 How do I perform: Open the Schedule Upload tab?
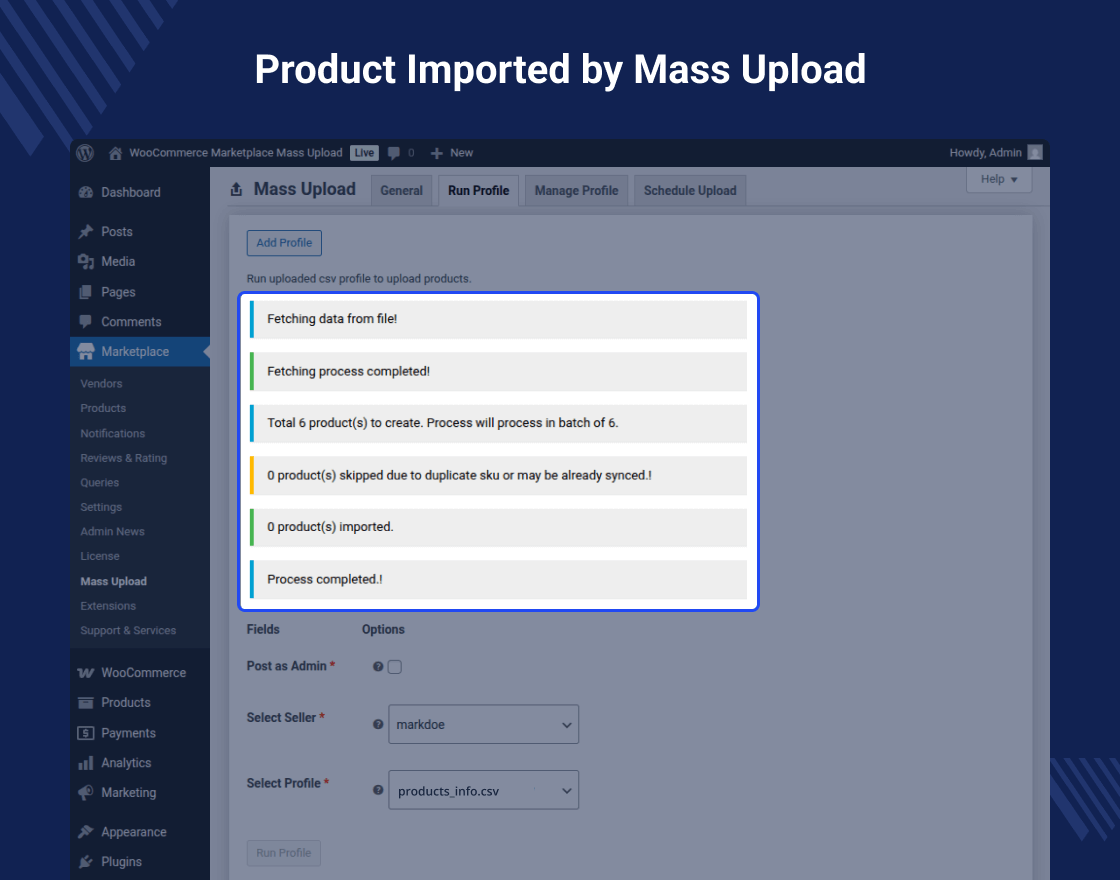690,191
